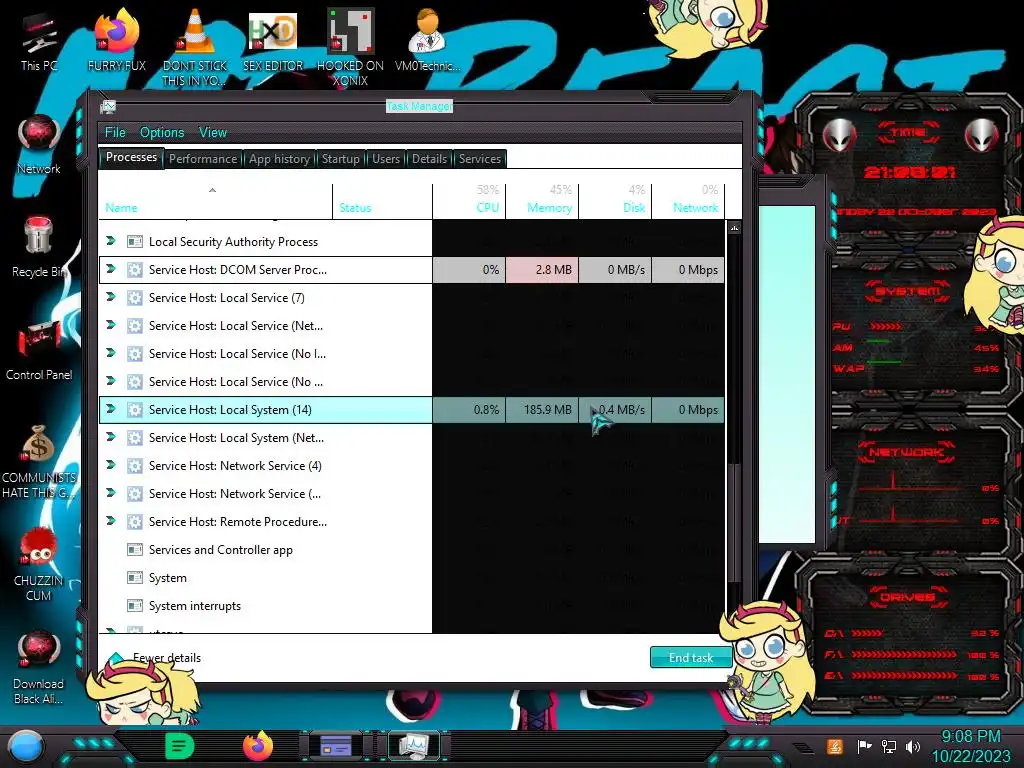This screenshot has height=768, width=1024.
Task: Click the End task button
Action: (x=691, y=658)
